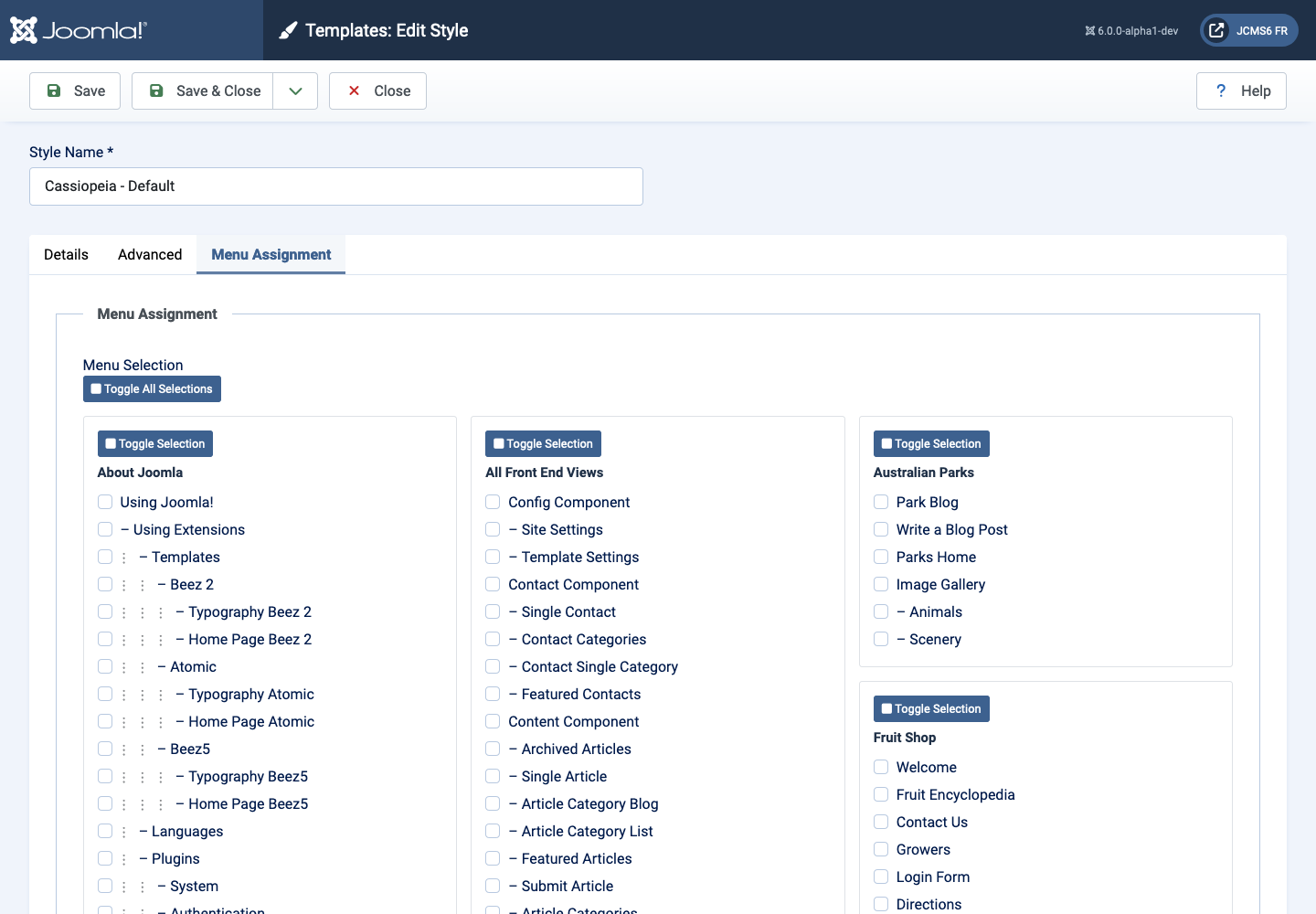Check Fruit Encyclopedia checkbox
1316x914 pixels.
pyautogui.click(x=881, y=794)
